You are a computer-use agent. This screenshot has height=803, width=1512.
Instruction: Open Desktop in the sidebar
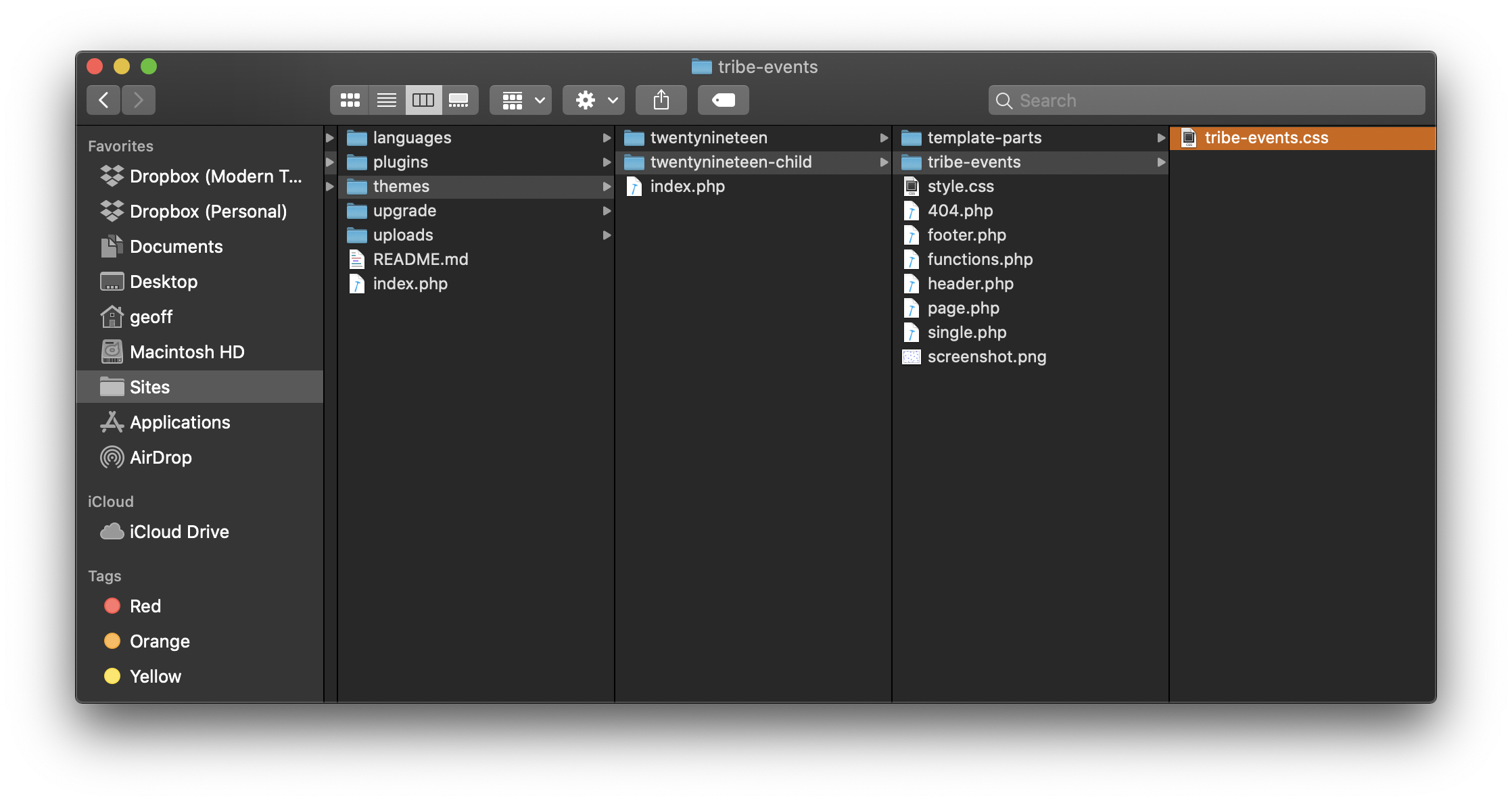200,282
